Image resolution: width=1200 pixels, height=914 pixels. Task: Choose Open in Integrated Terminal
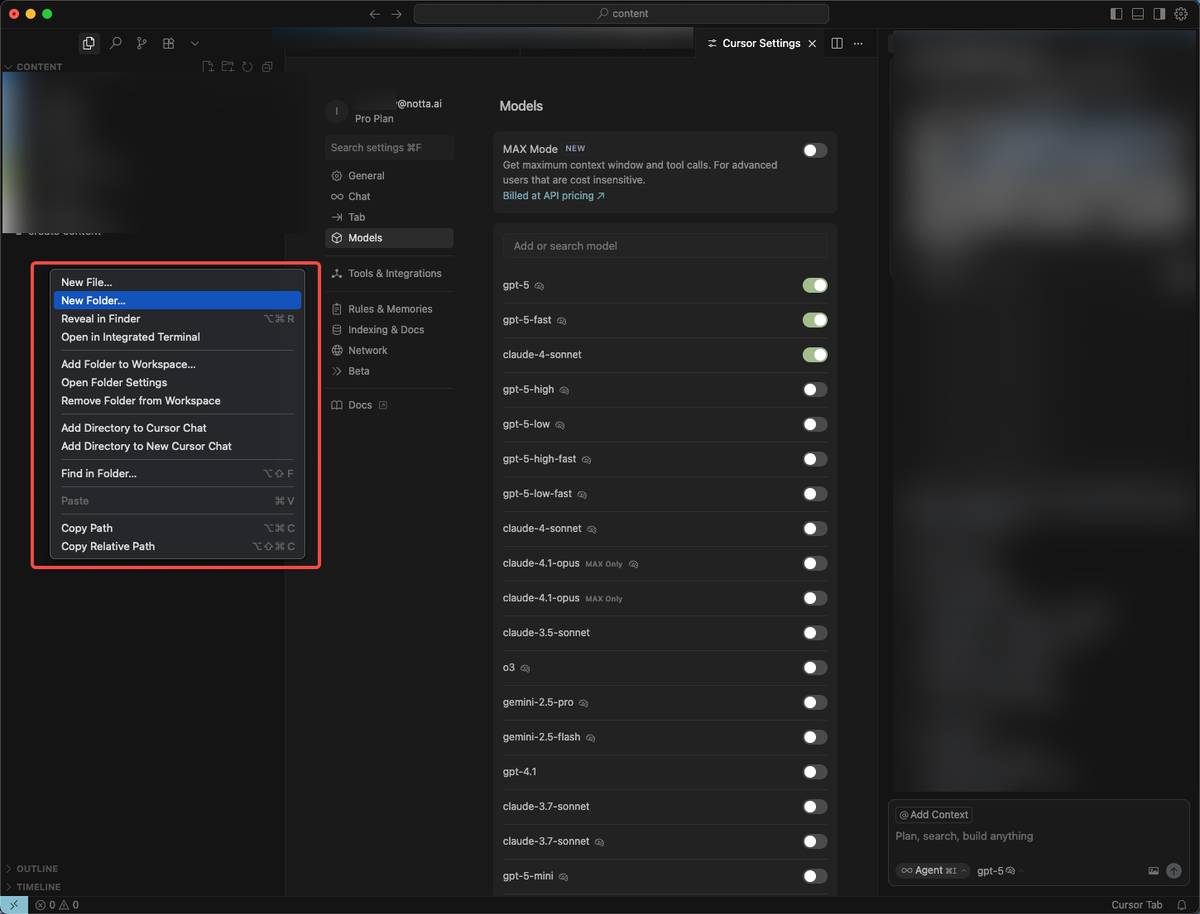pyautogui.click(x=177, y=337)
